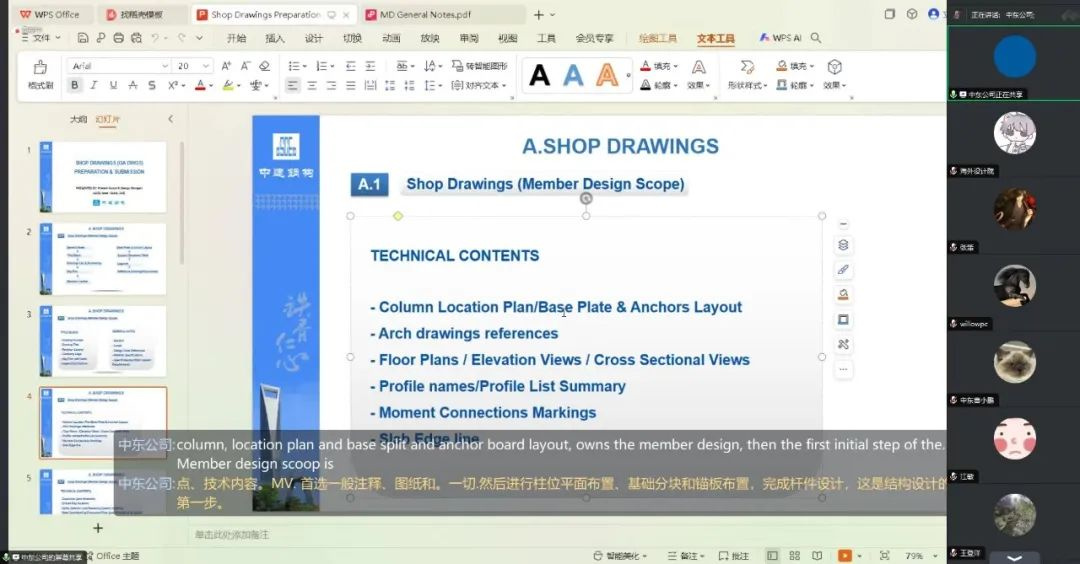Click the border frame icon beside text box

point(843,320)
